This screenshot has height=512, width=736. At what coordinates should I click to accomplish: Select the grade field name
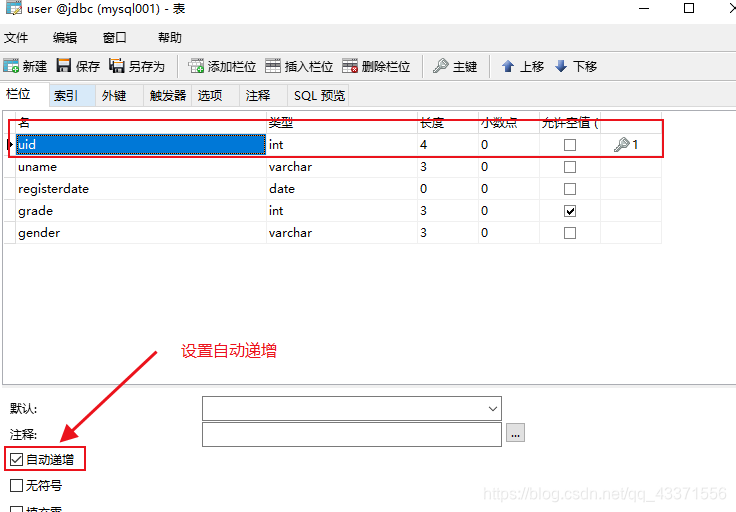point(36,211)
